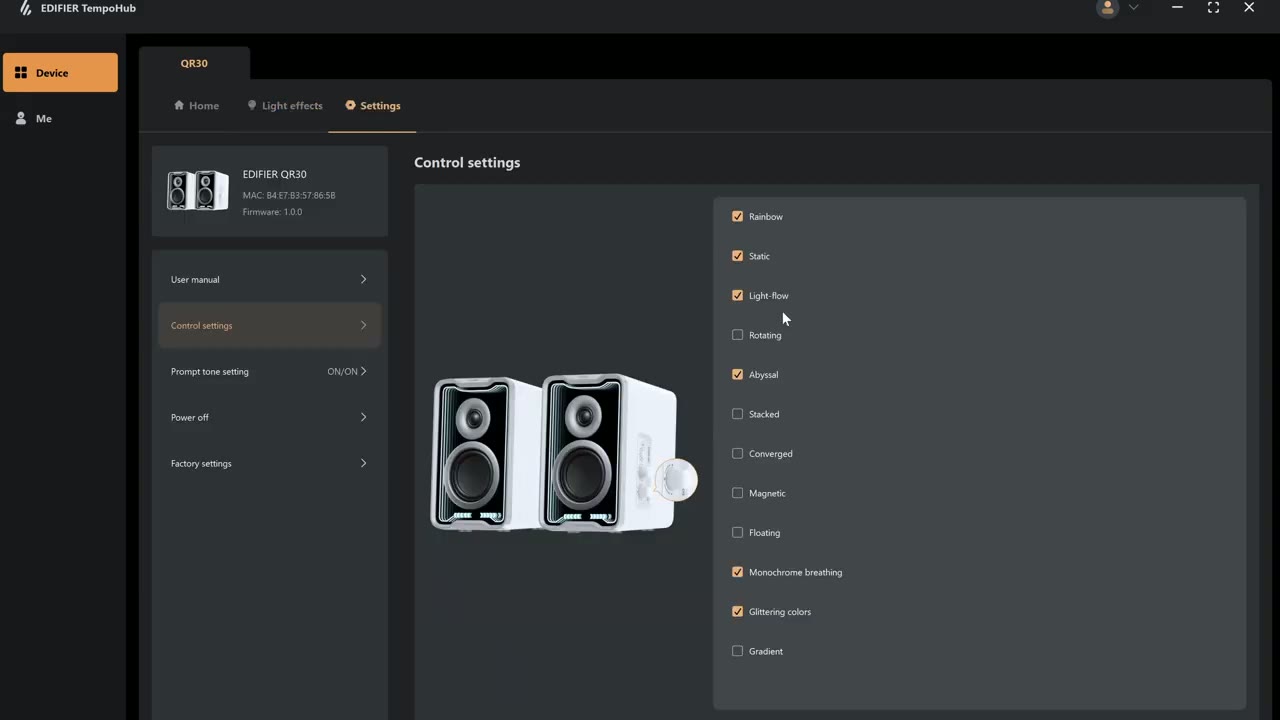
Task: Click the user account avatar
Action: tap(1107, 8)
